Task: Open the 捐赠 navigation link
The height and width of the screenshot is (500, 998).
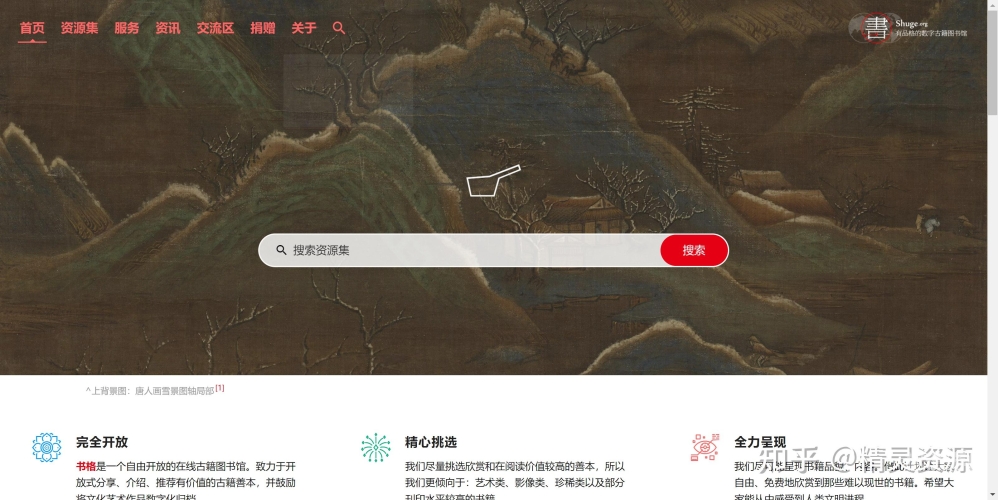Action: (263, 28)
